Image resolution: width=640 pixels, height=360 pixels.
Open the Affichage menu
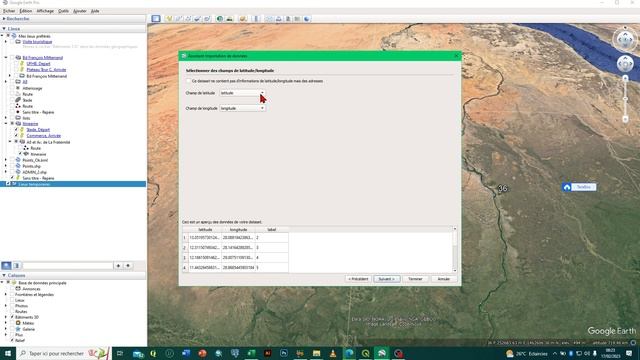[x=45, y=11]
